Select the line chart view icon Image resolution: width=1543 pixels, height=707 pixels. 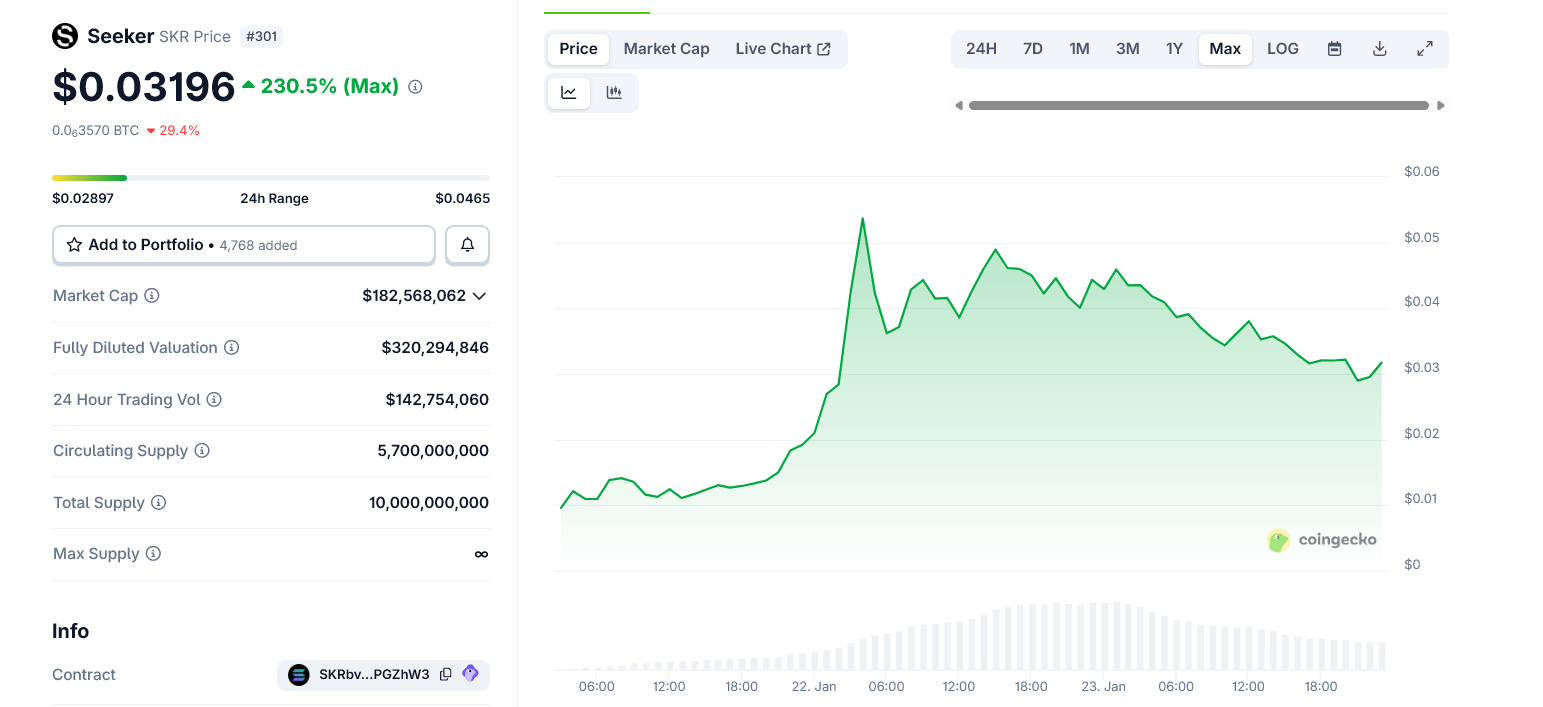click(568, 92)
